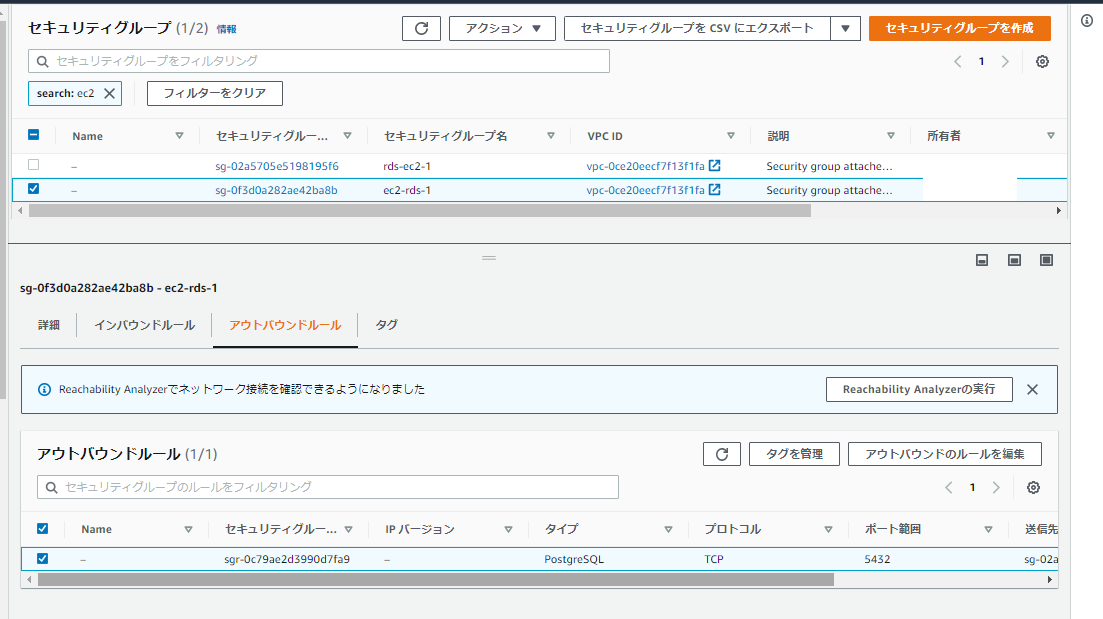Select the full-screen detail panel layout icon

click(1046, 259)
